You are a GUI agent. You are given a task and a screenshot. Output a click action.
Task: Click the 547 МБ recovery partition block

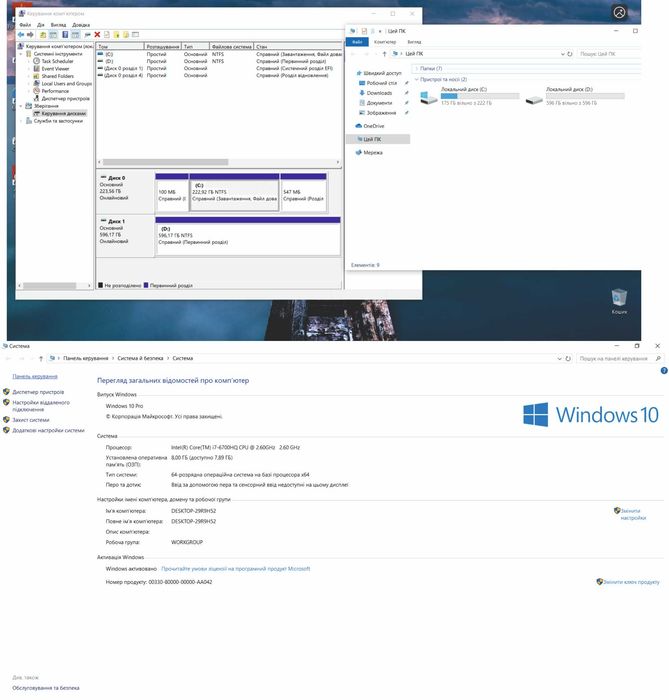click(303, 192)
